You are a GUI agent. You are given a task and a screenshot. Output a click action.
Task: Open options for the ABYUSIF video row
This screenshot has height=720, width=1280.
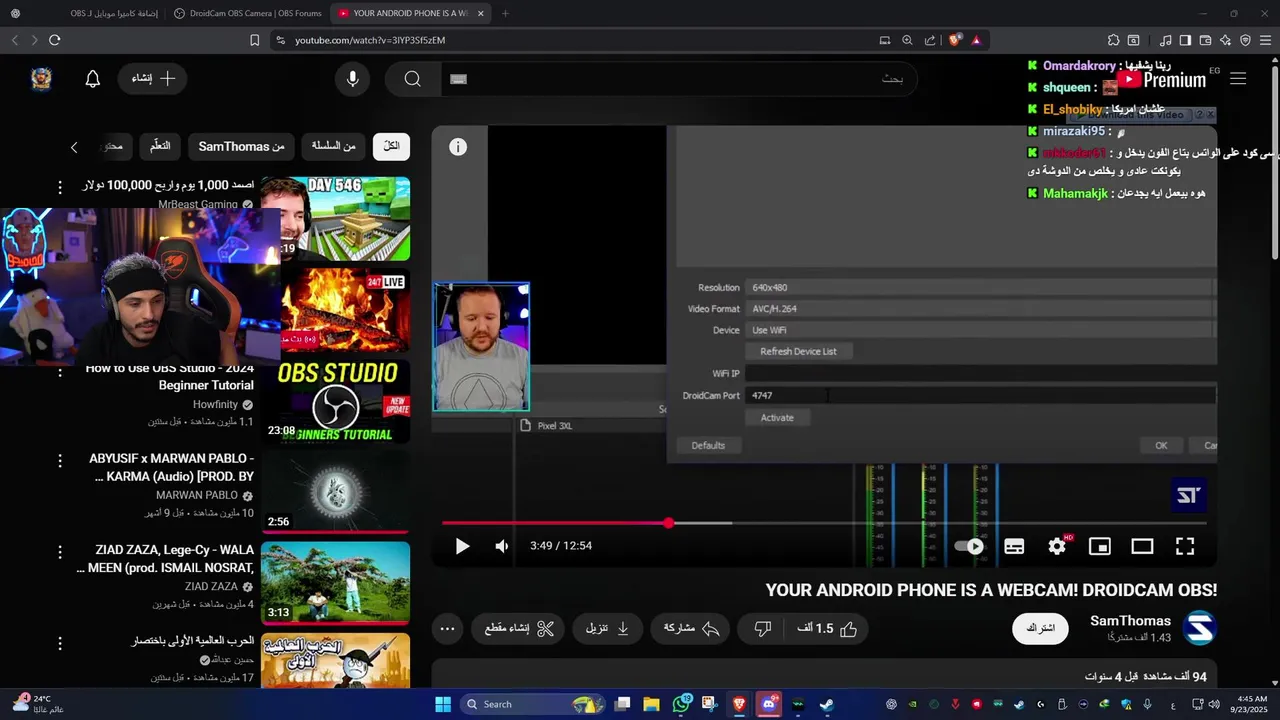[x=60, y=461]
